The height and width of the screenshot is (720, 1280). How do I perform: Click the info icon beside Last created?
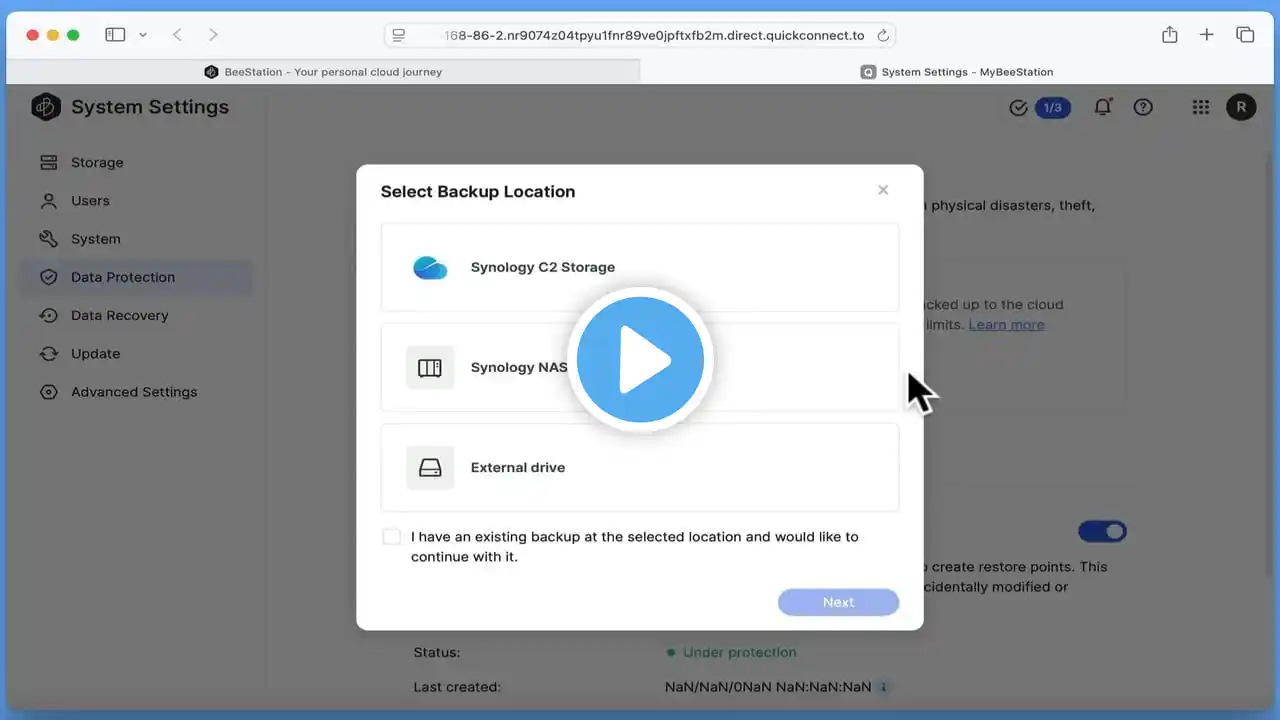884,687
